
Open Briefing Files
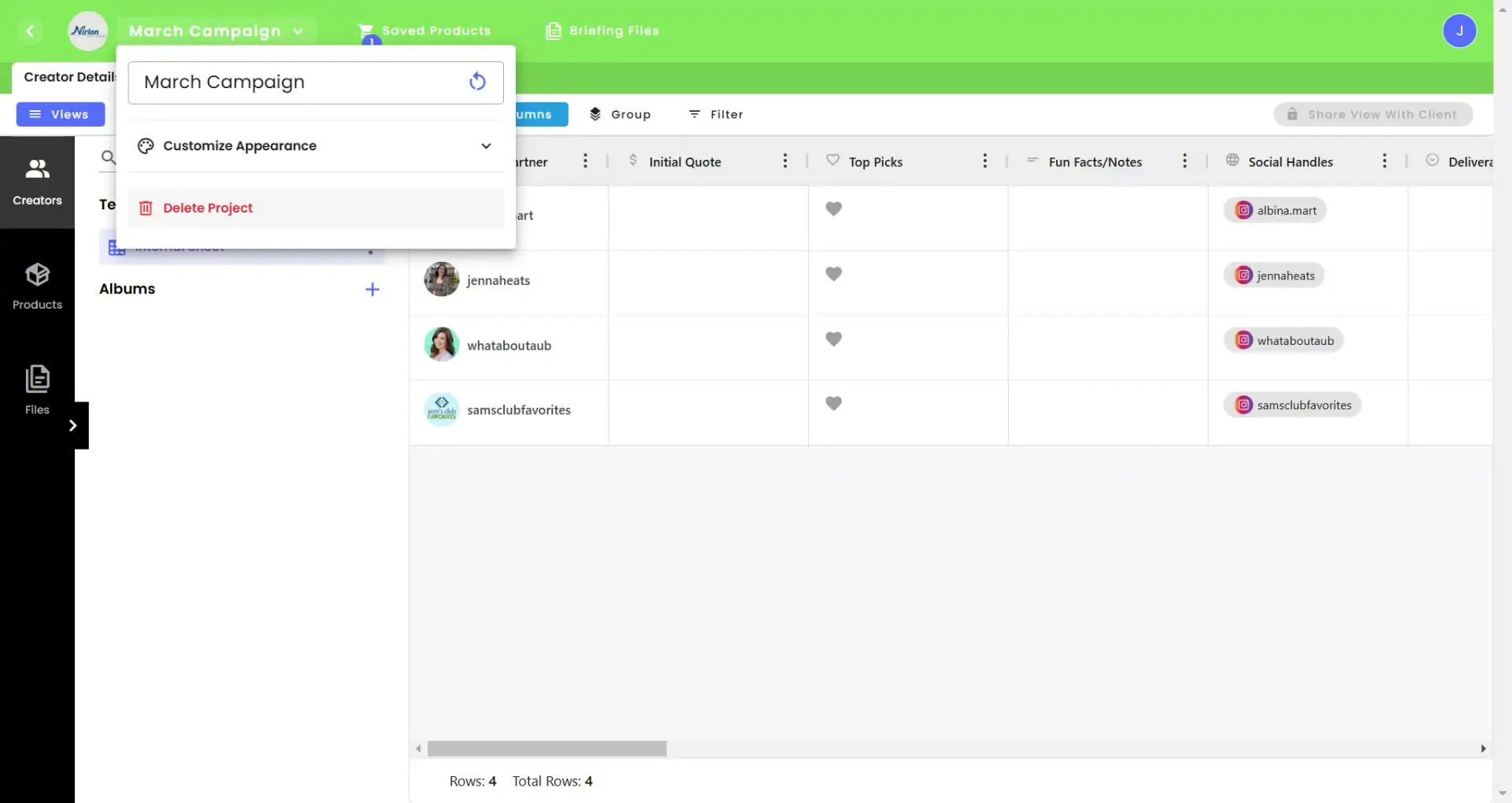[603, 31]
